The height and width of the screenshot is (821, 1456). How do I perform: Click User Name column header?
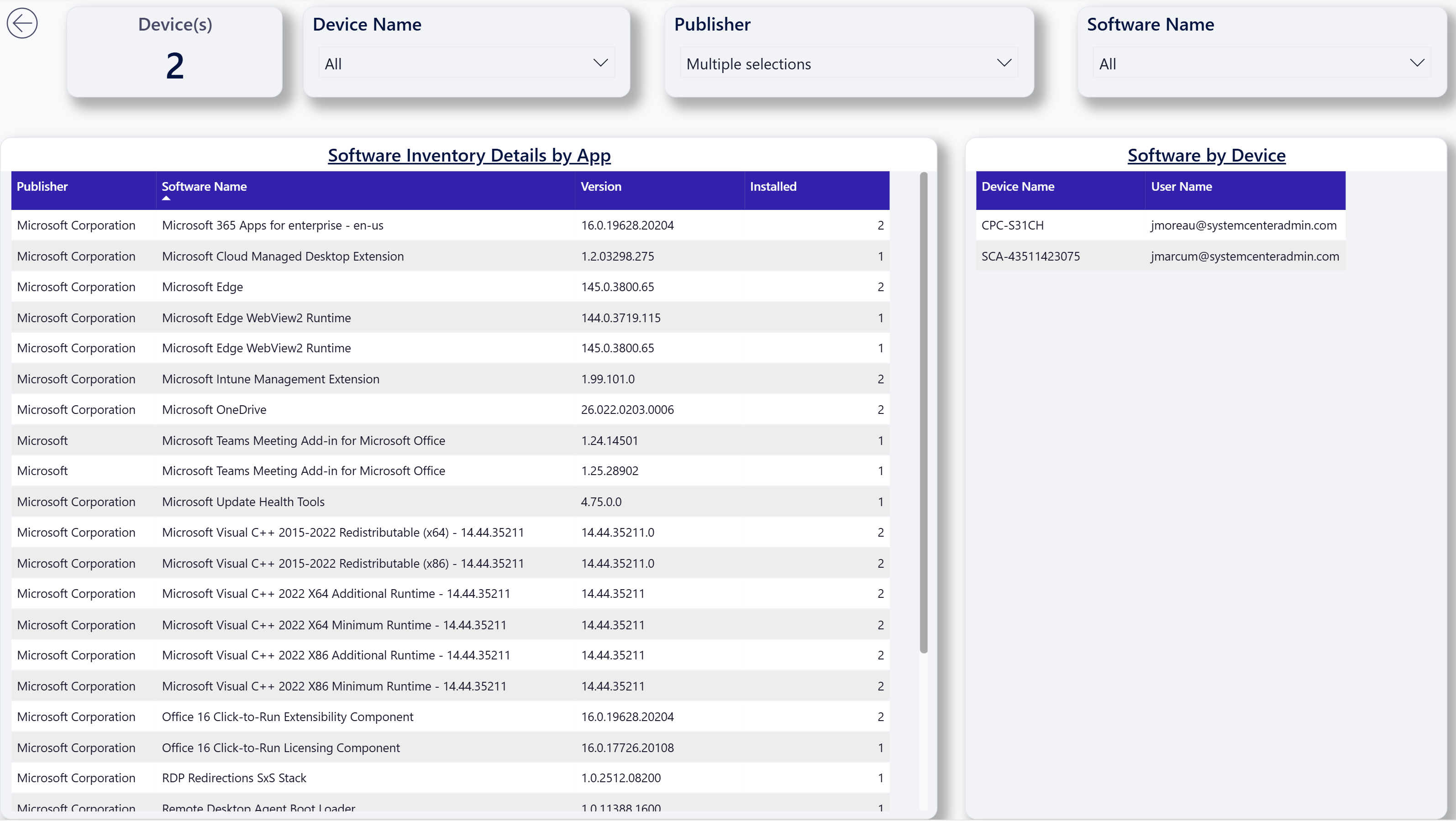(x=1181, y=187)
